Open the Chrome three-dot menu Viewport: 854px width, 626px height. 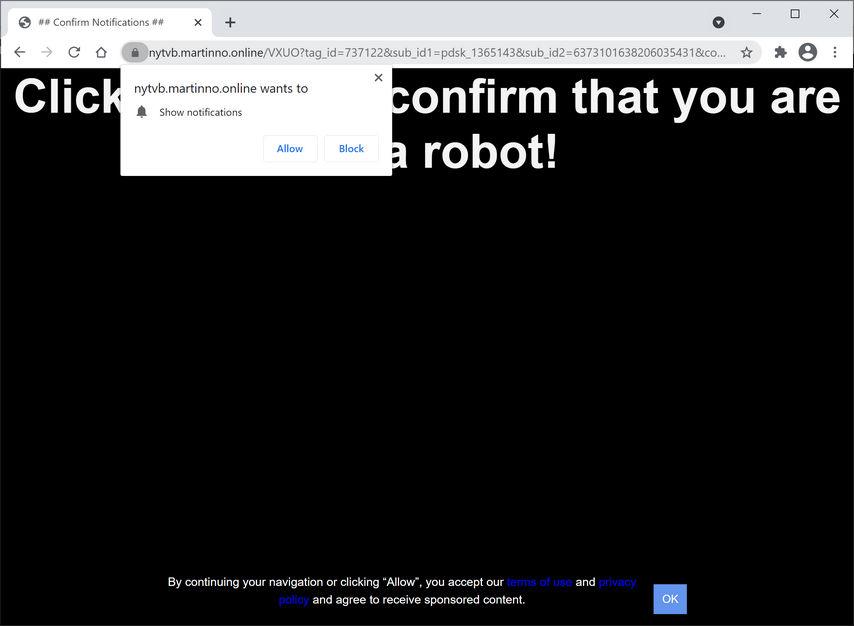[x=836, y=52]
